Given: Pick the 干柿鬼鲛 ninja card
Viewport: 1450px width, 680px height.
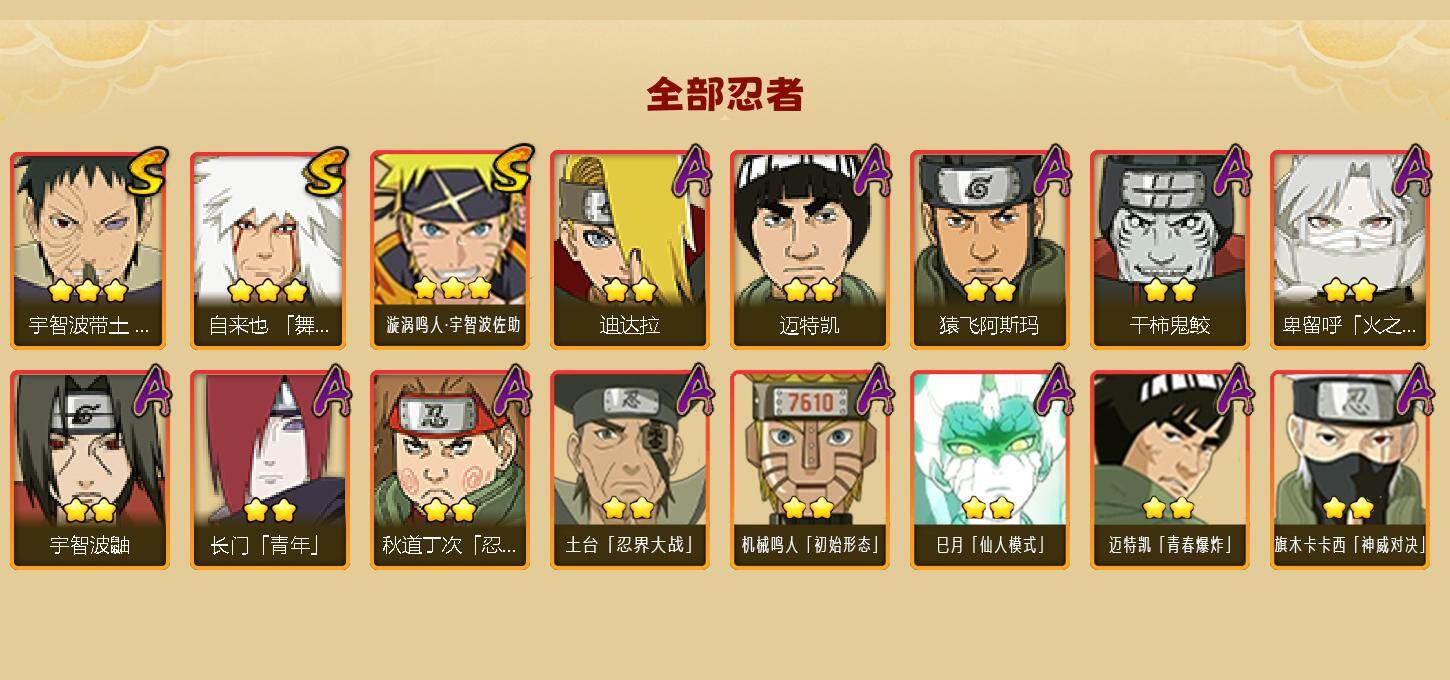Looking at the screenshot, I should [x=1170, y=250].
